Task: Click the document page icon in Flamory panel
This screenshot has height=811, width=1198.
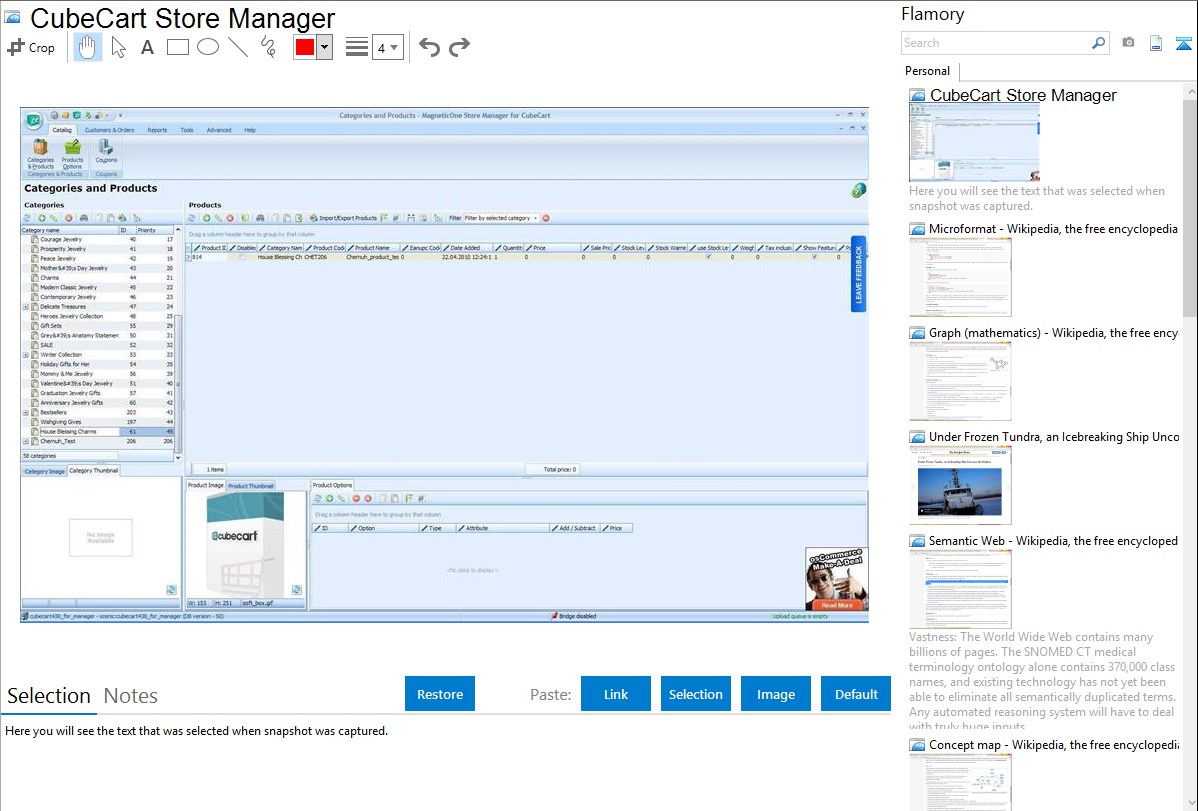Action: (1156, 43)
